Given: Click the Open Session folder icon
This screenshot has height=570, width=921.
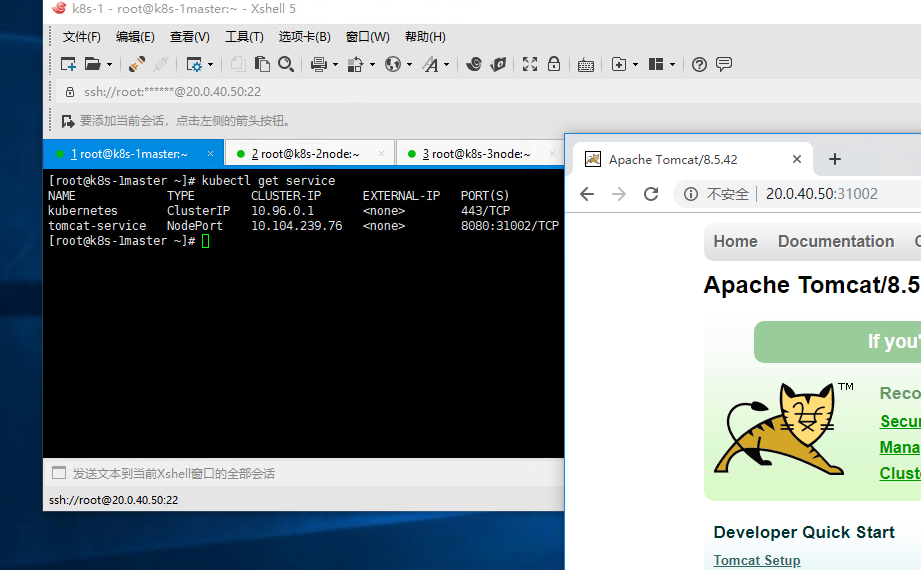Looking at the screenshot, I should pos(93,64).
